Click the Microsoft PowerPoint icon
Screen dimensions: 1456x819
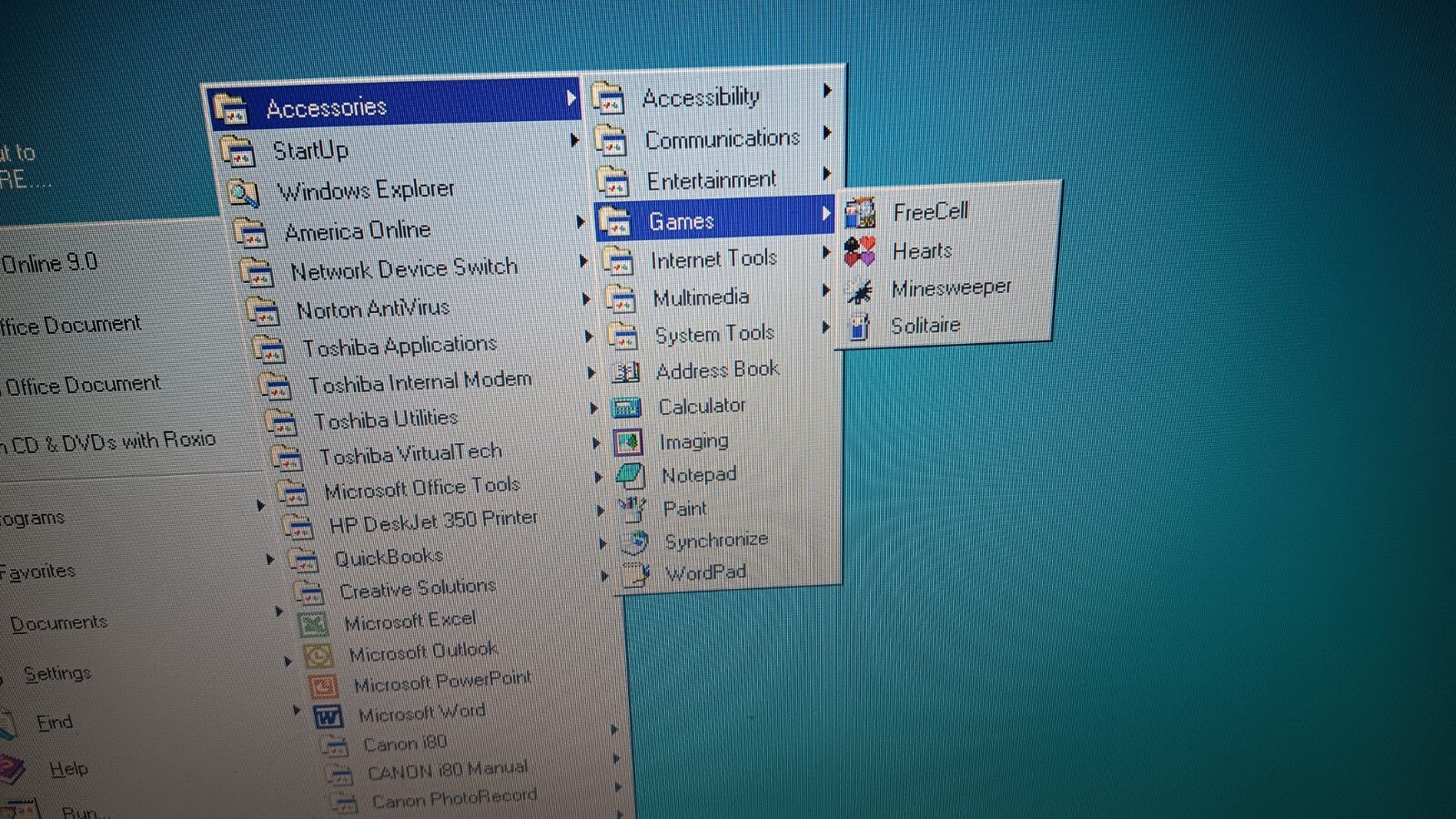click(324, 686)
